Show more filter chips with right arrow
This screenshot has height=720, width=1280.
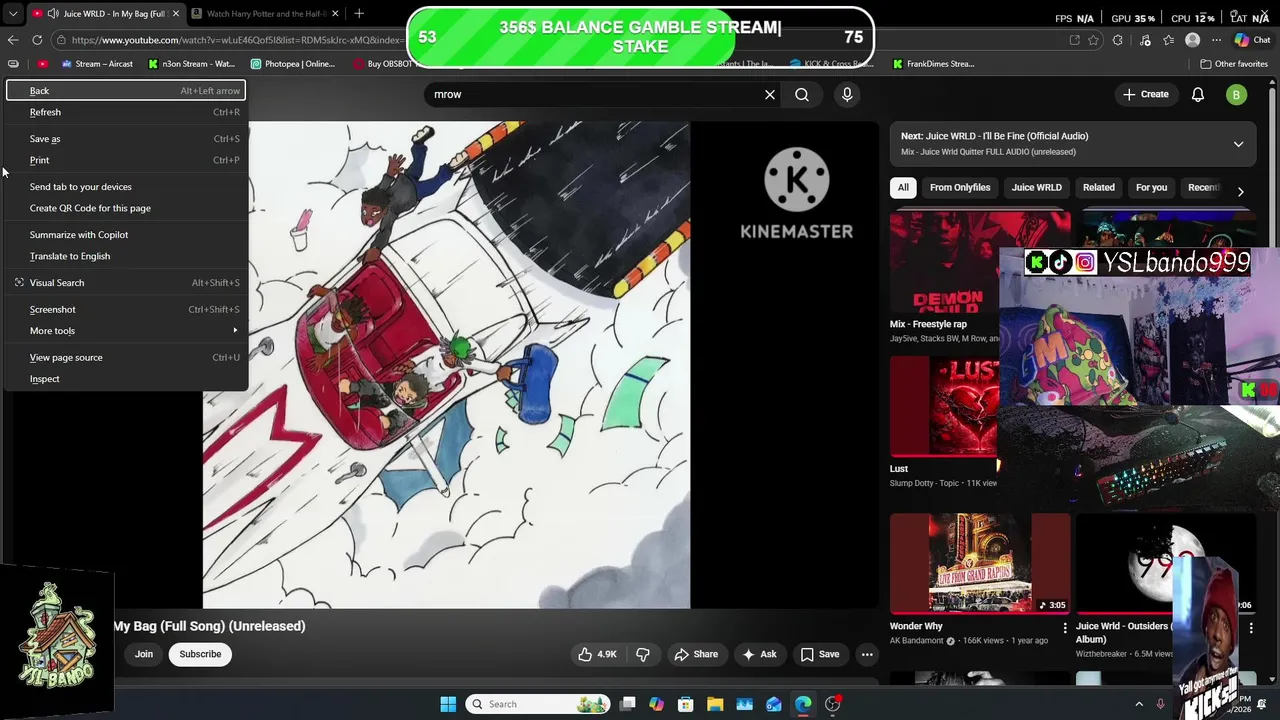coord(1241,190)
